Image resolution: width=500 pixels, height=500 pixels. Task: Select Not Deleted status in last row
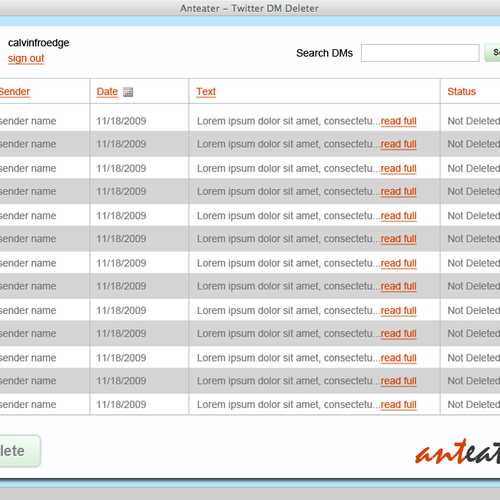tap(474, 404)
